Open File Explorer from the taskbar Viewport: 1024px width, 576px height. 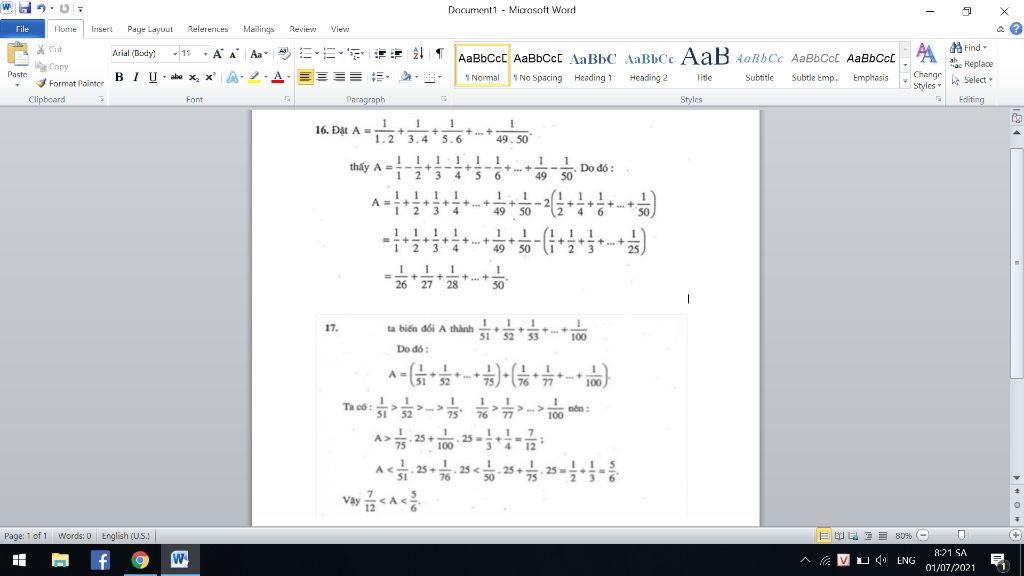(x=60, y=560)
